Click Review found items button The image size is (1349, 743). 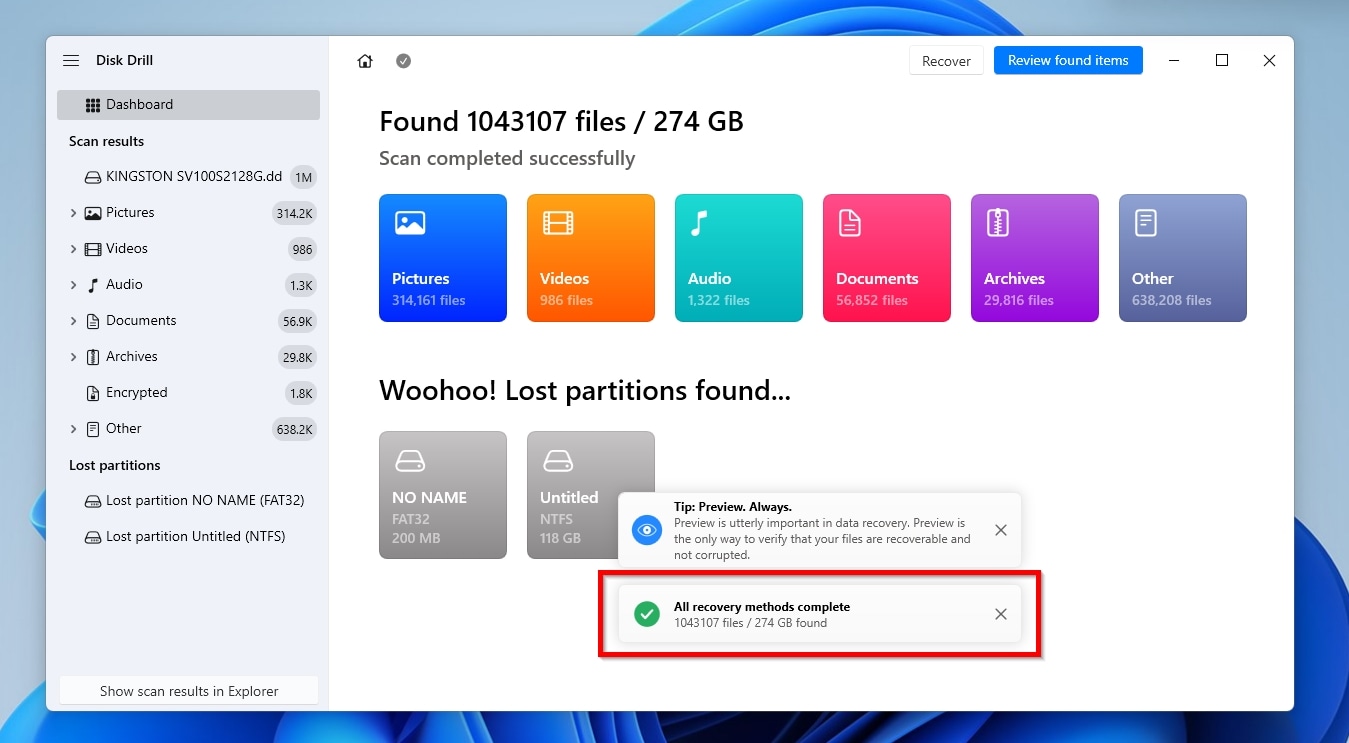click(1068, 61)
